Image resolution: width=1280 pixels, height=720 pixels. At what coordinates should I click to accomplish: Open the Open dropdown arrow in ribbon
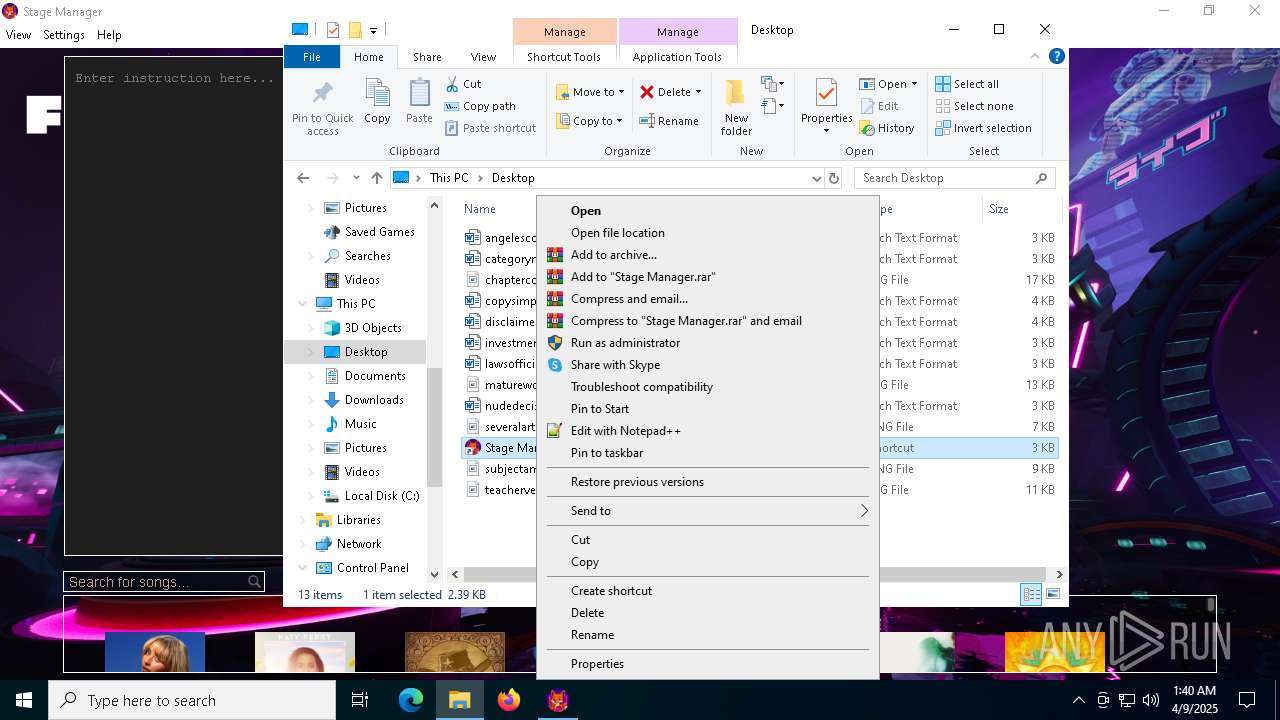coord(914,84)
